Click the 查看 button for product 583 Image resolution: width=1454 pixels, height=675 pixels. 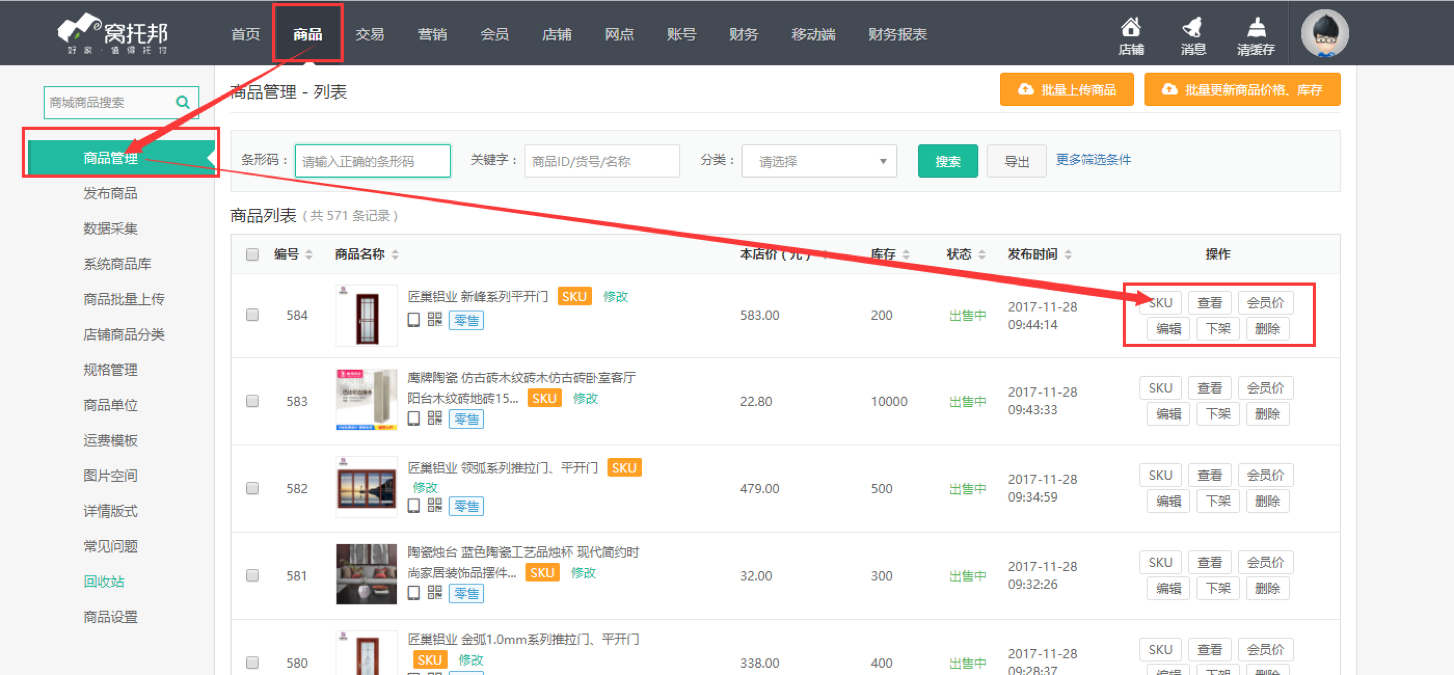[x=1210, y=389]
